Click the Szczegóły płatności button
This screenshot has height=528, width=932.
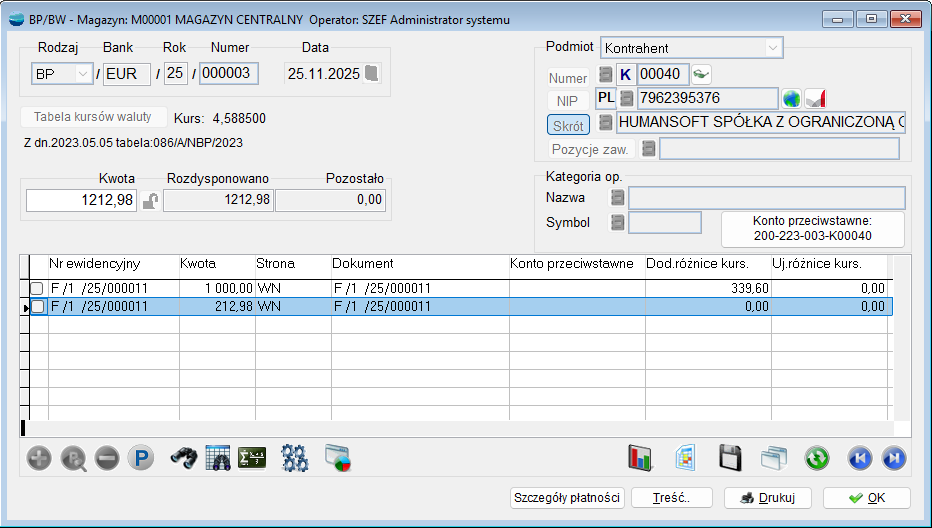pos(566,498)
